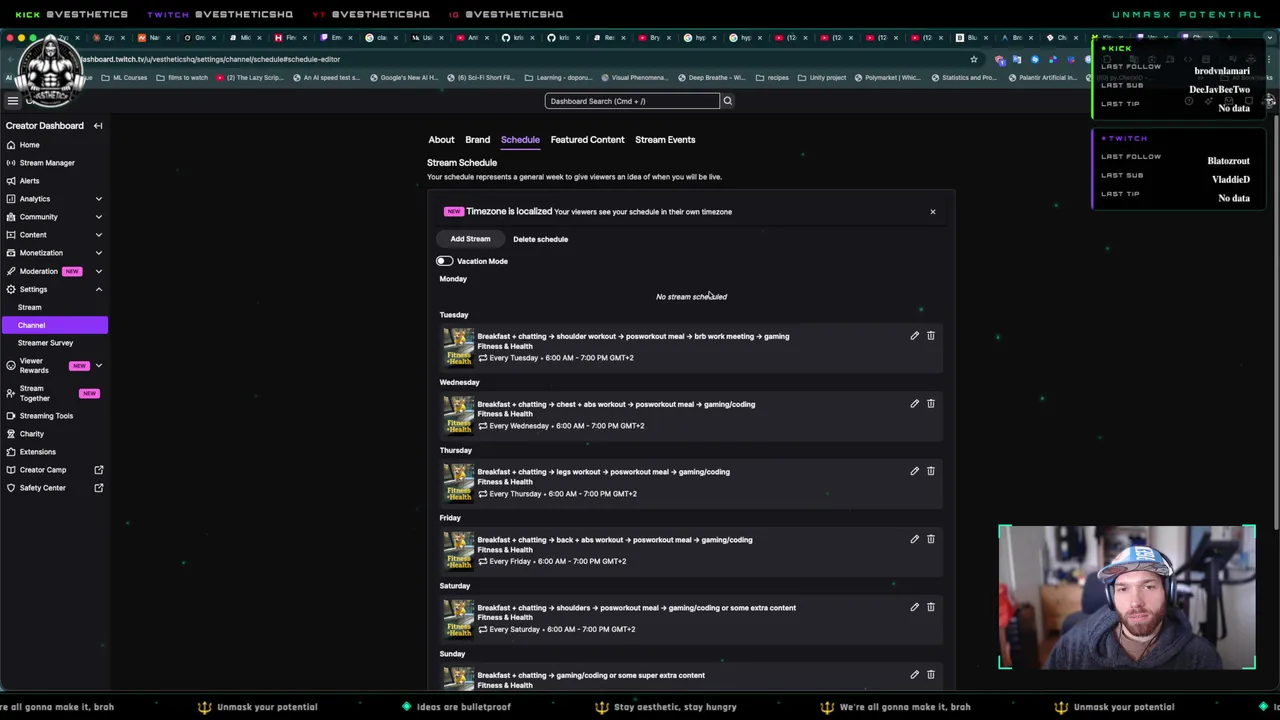Click Tuesday stream Fitness & Health thumbnail
Image resolution: width=1280 pixels, height=720 pixels.
pyautogui.click(x=459, y=347)
